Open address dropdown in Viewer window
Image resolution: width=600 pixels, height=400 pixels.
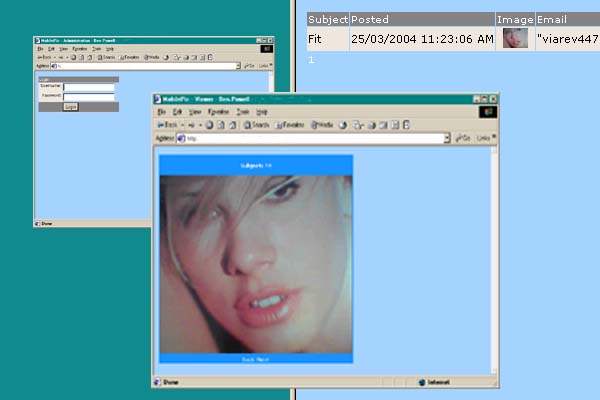[447, 138]
